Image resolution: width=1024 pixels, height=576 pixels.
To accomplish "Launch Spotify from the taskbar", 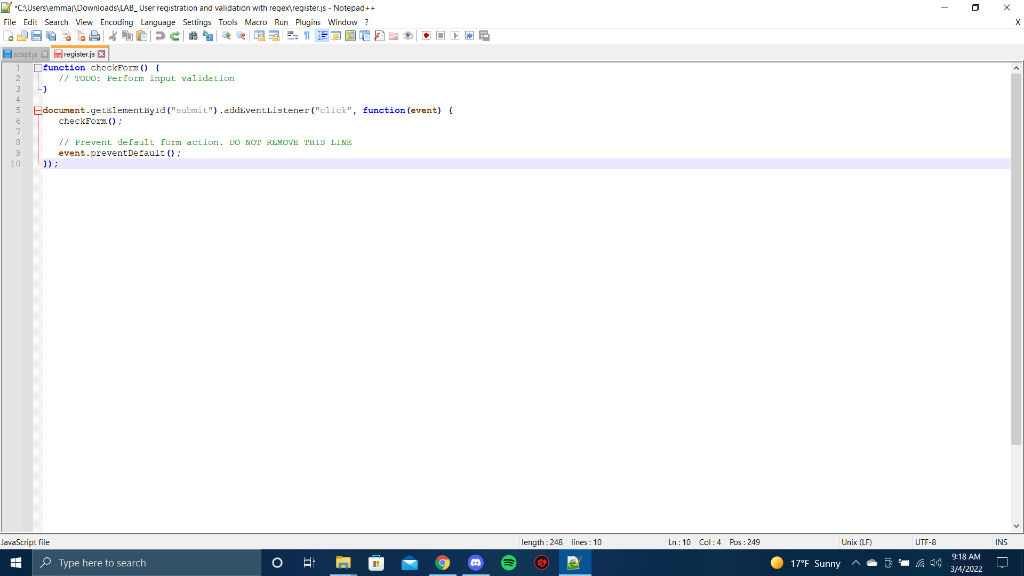I will tap(508, 562).
